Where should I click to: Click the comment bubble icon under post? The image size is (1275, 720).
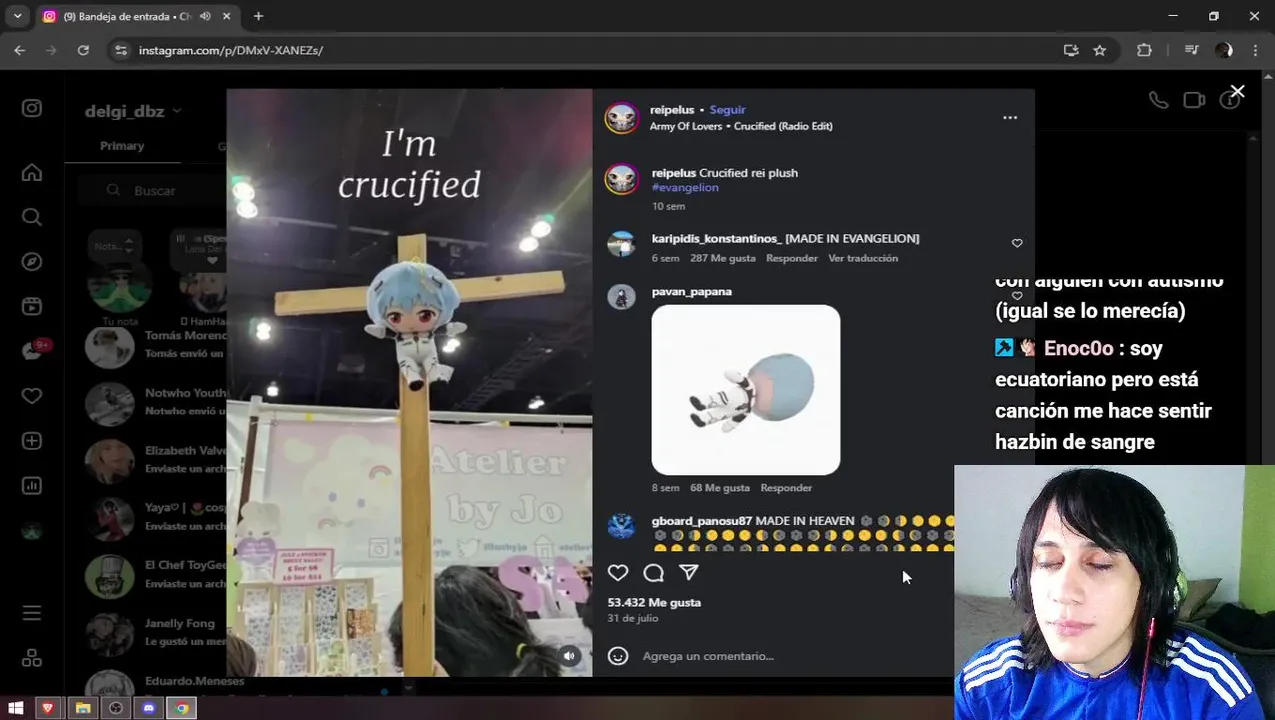(654, 573)
